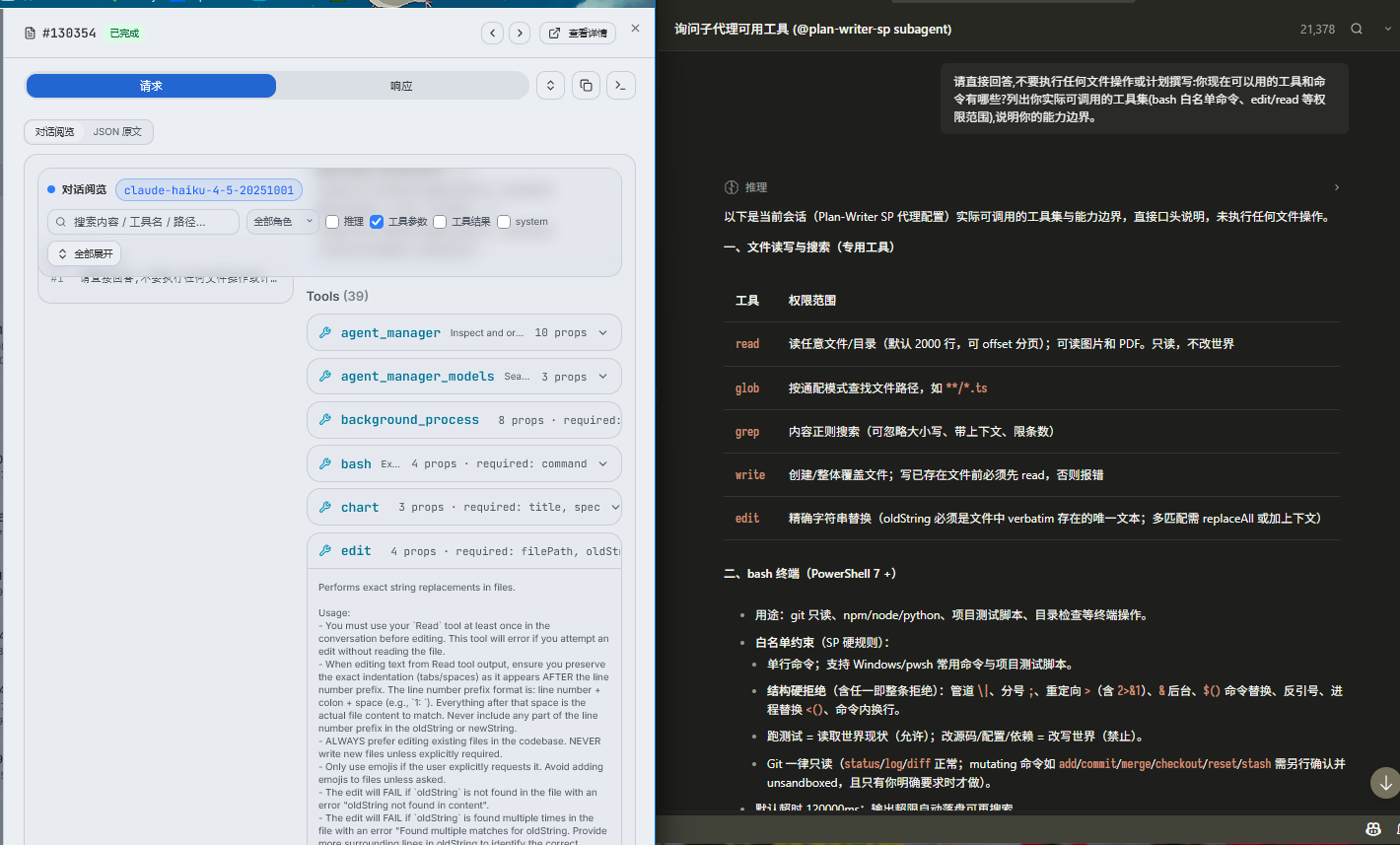Switch to the 响应 tab

[x=401, y=86]
